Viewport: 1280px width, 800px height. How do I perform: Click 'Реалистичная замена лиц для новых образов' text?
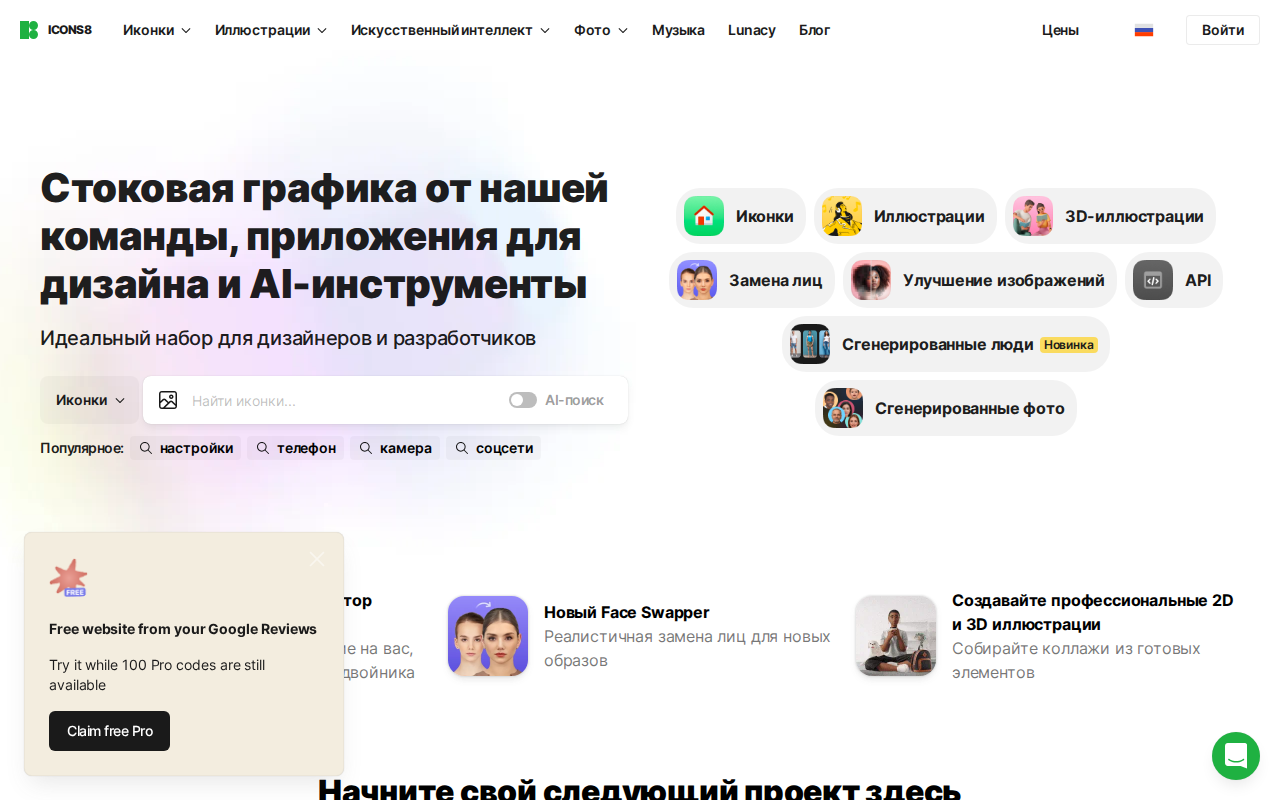[x=687, y=648]
